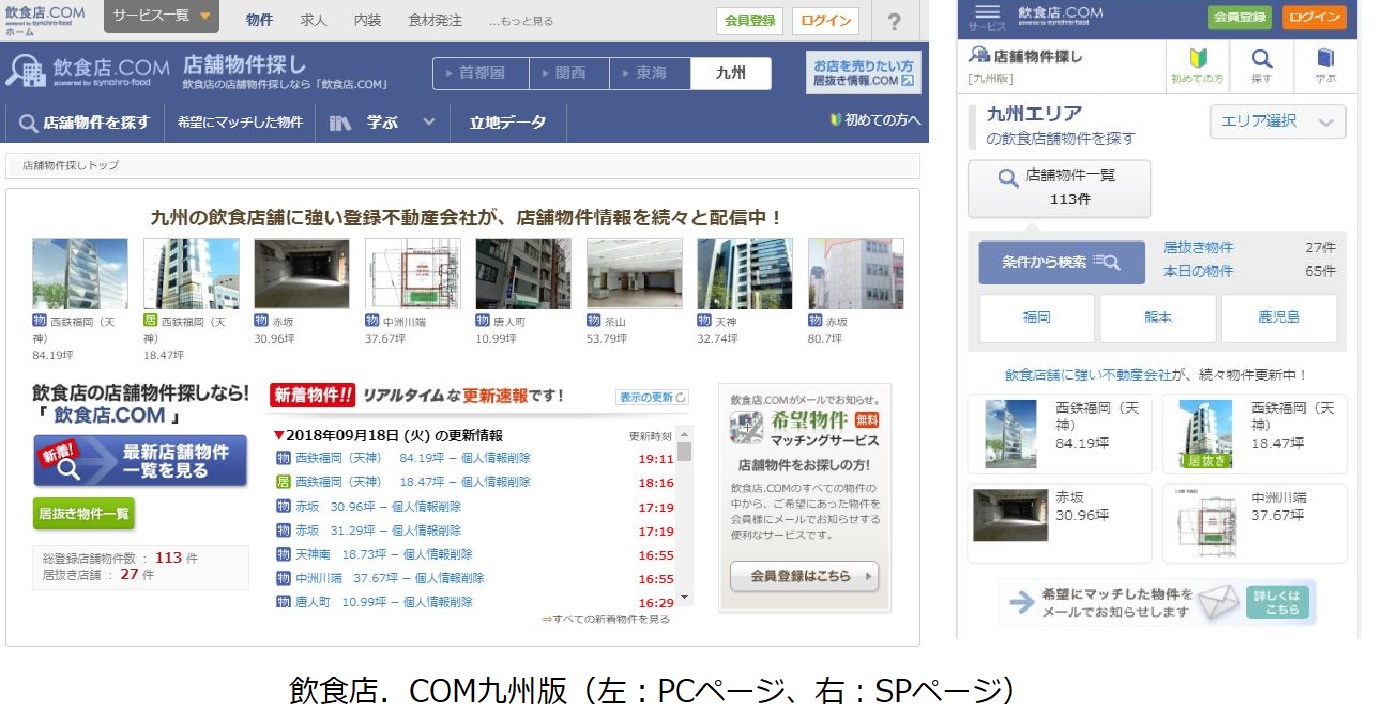Click the 最新店舗物件一覧を見る button

click(x=140, y=461)
